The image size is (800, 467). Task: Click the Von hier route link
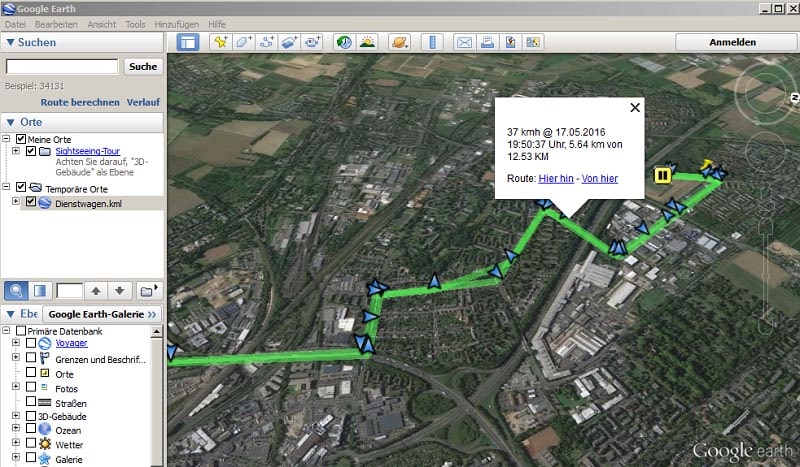[599, 178]
